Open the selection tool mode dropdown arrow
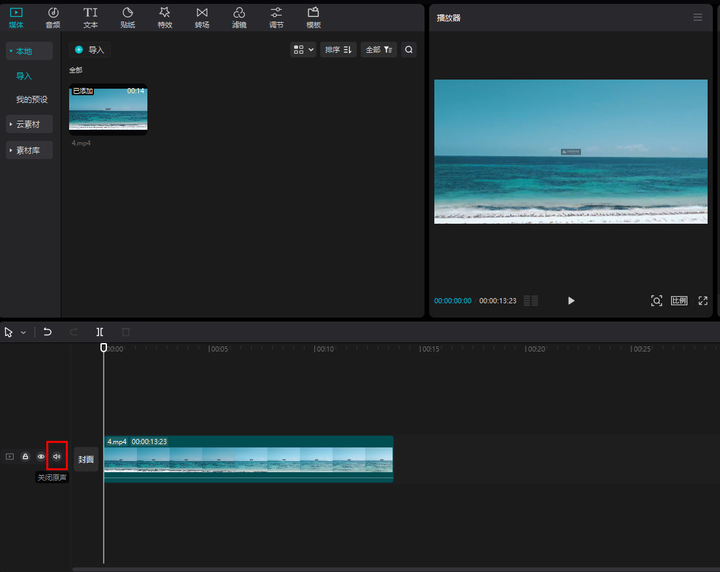This screenshot has height=572, width=720. click(23, 332)
